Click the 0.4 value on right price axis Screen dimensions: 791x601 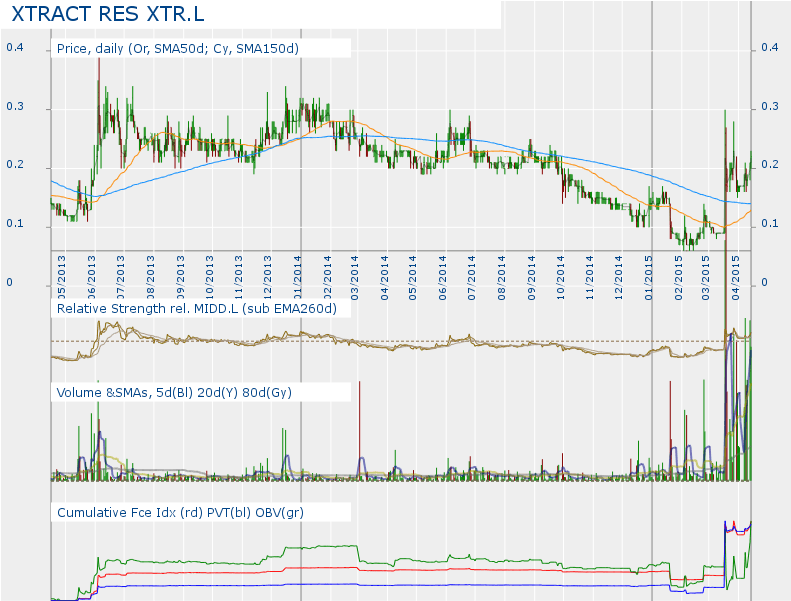tap(770, 47)
